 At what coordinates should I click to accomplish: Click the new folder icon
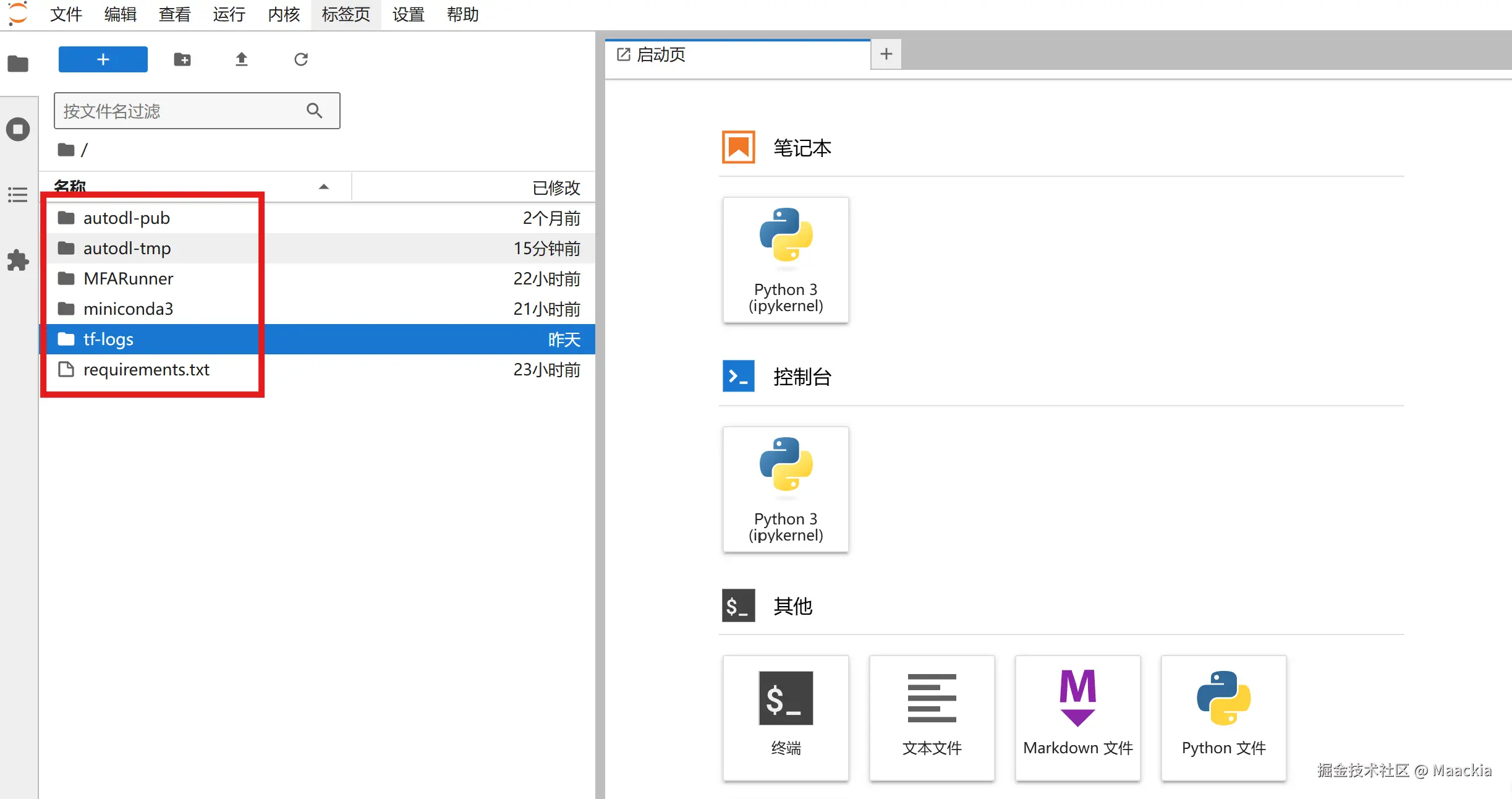(x=182, y=59)
